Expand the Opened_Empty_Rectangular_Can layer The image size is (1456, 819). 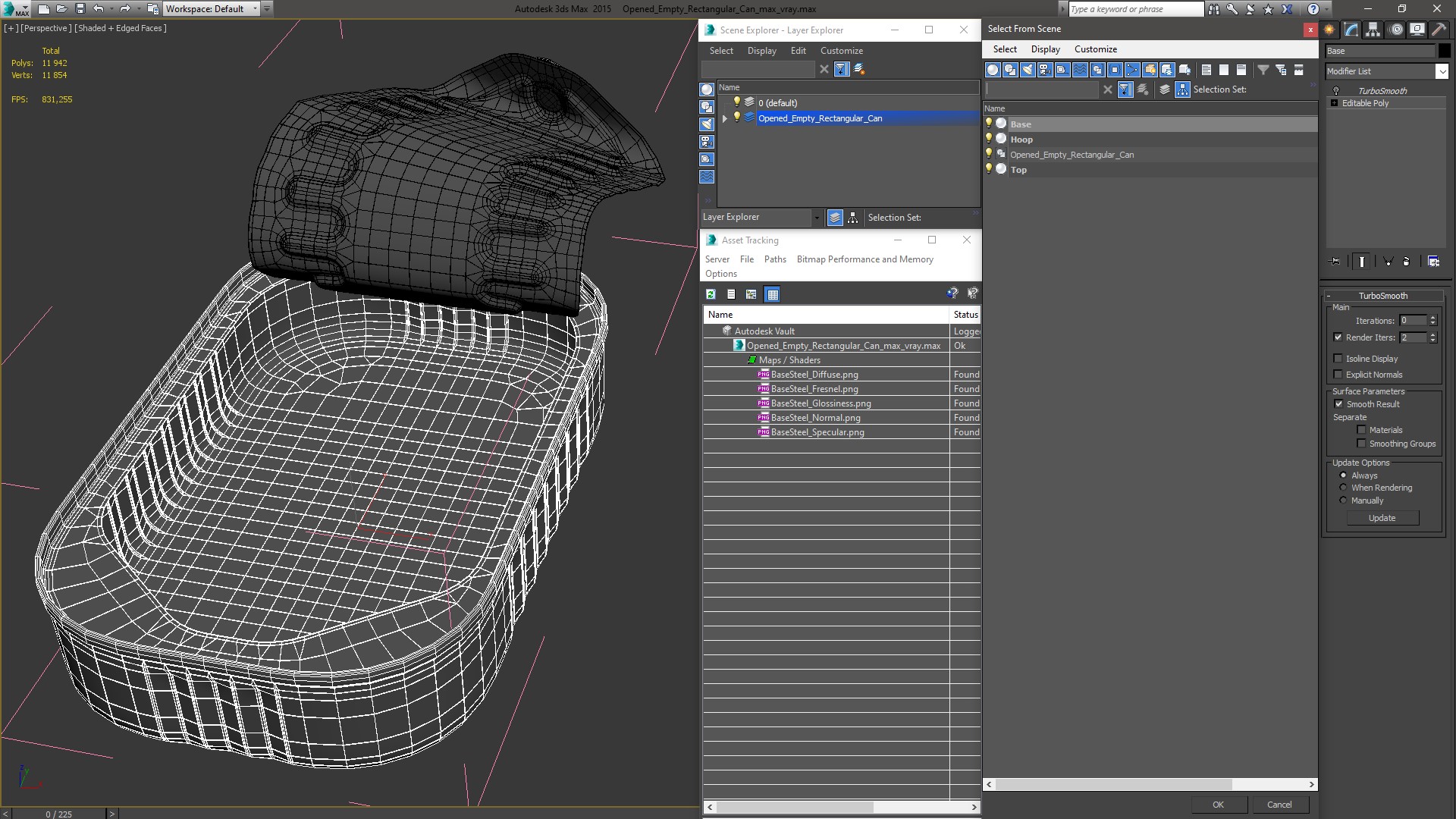pyautogui.click(x=724, y=118)
